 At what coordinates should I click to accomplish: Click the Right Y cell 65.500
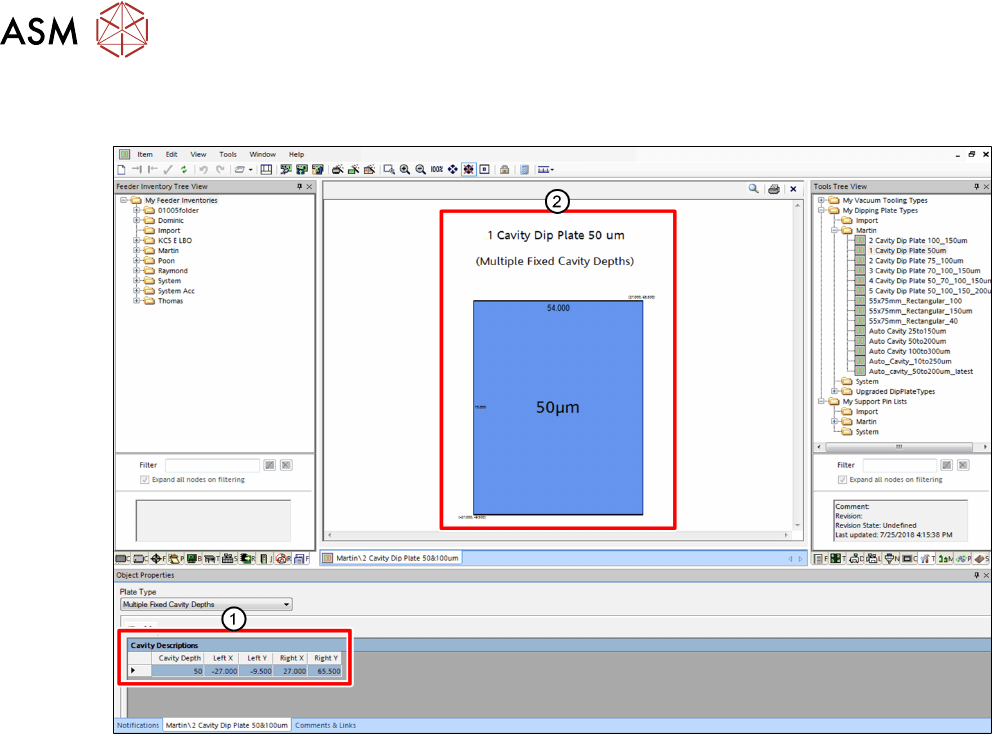coord(325,671)
